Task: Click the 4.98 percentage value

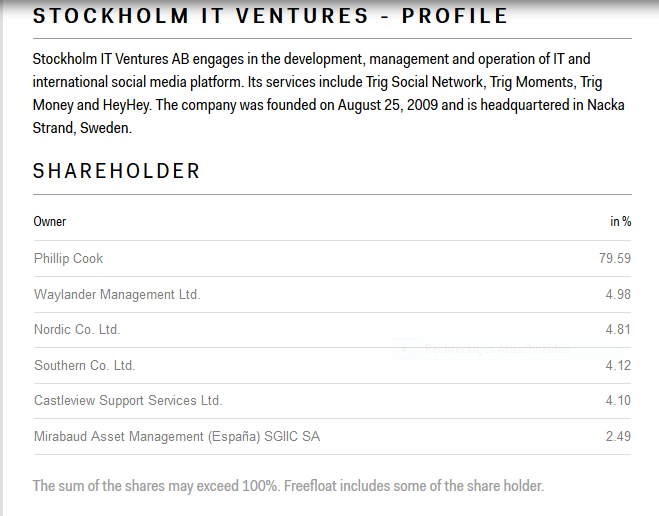Action: click(618, 294)
